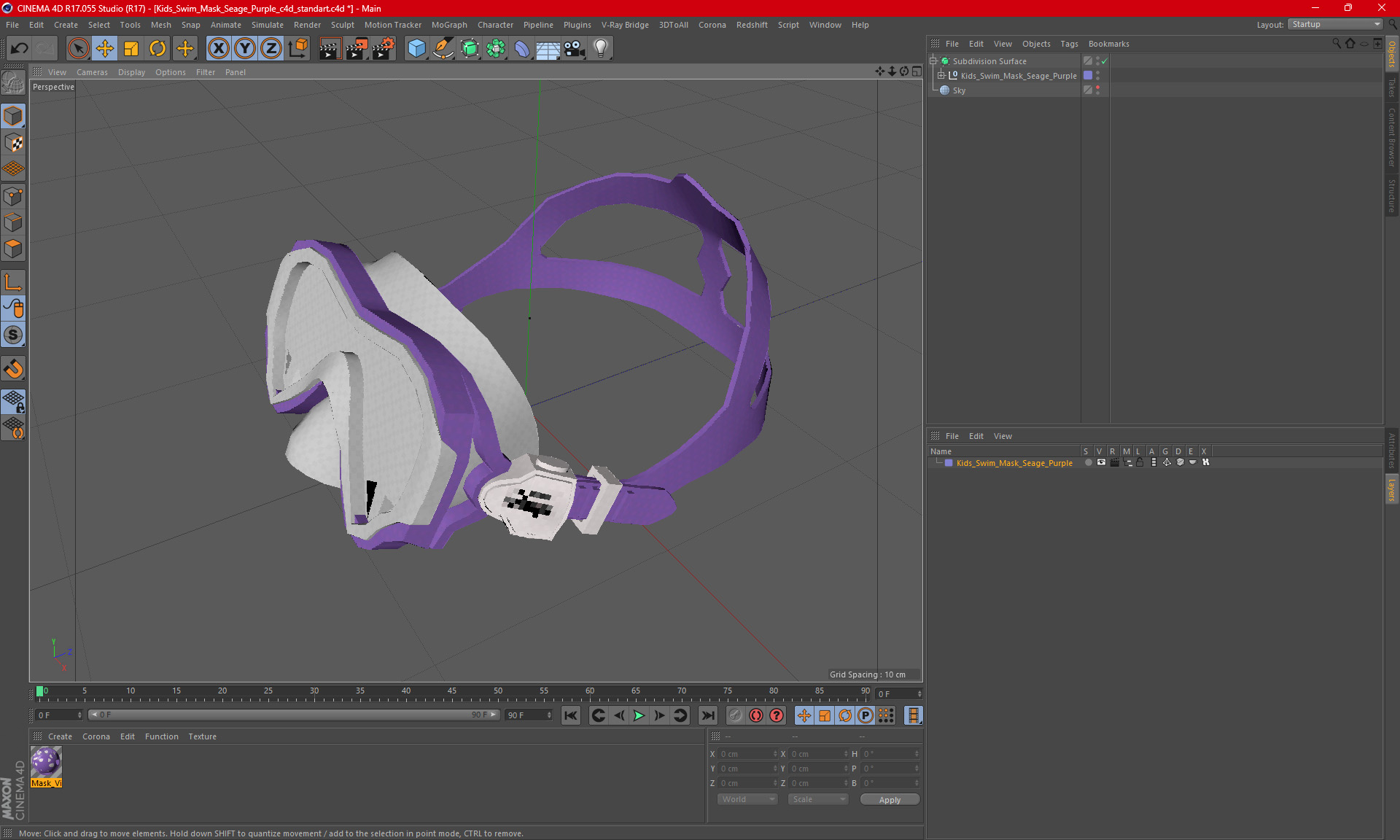Click timeline marker at frame 45
Image resolution: width=1400 pixels, height=840 pixels.
[452, 691]
